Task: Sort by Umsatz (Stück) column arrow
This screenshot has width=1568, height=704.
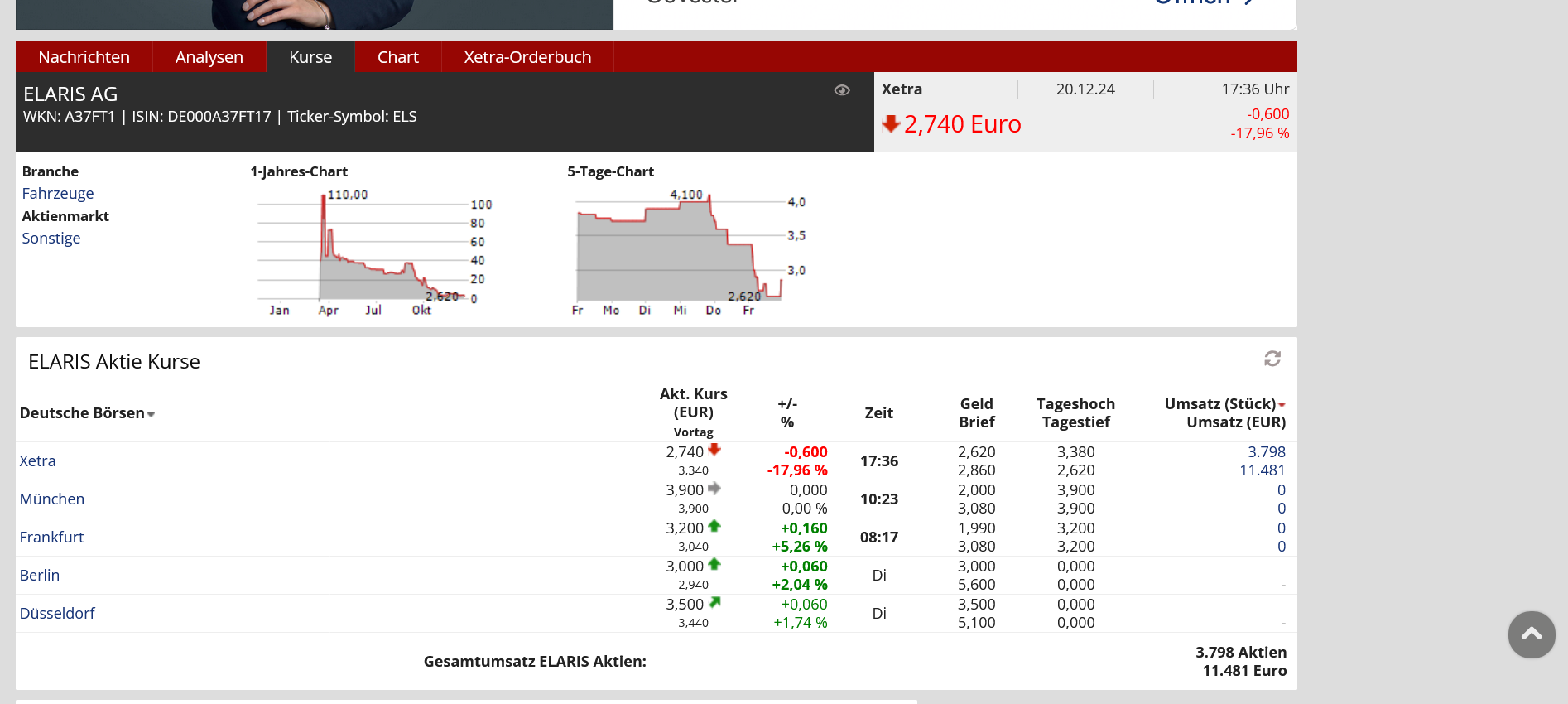Action: (x=1282, y=404)
